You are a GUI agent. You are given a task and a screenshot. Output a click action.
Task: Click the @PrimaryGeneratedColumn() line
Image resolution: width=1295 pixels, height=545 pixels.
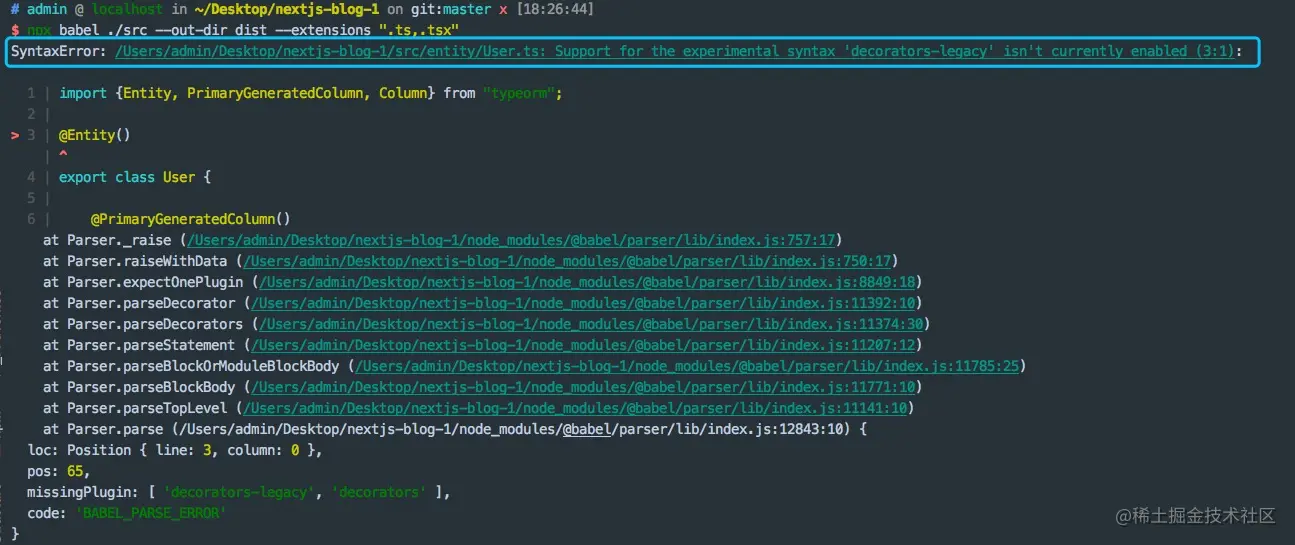click(x=190, y=219)
